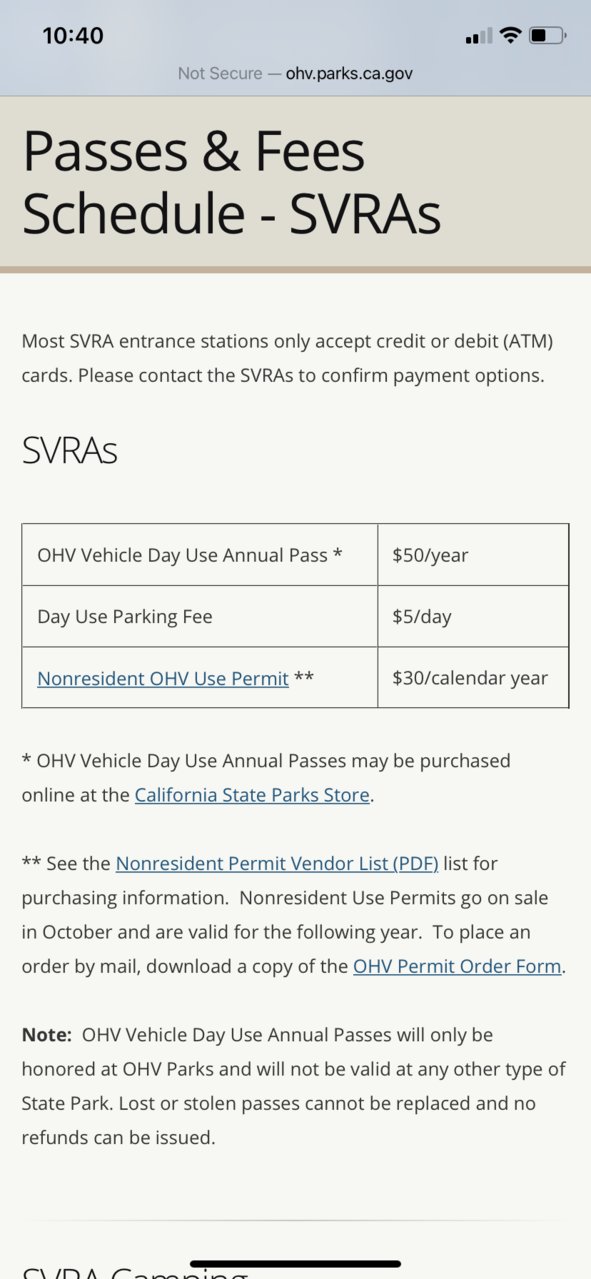Tap the ohv.parks.ca.gov address bar
Screen dimensions: 591x1279
click(295, 73)
